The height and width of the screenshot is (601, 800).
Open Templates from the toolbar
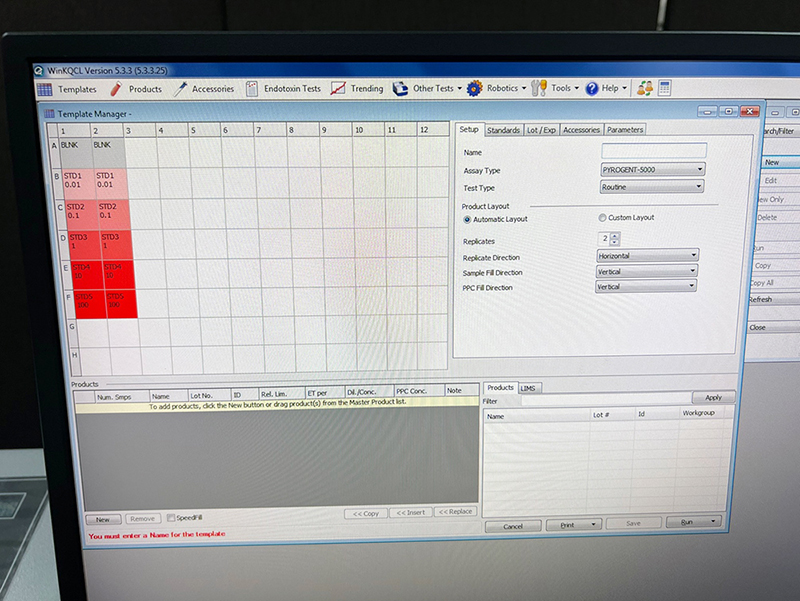pos(67,89)
